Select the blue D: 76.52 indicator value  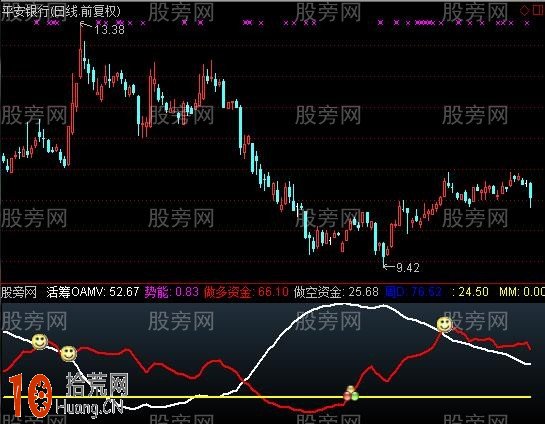(414, 292)
